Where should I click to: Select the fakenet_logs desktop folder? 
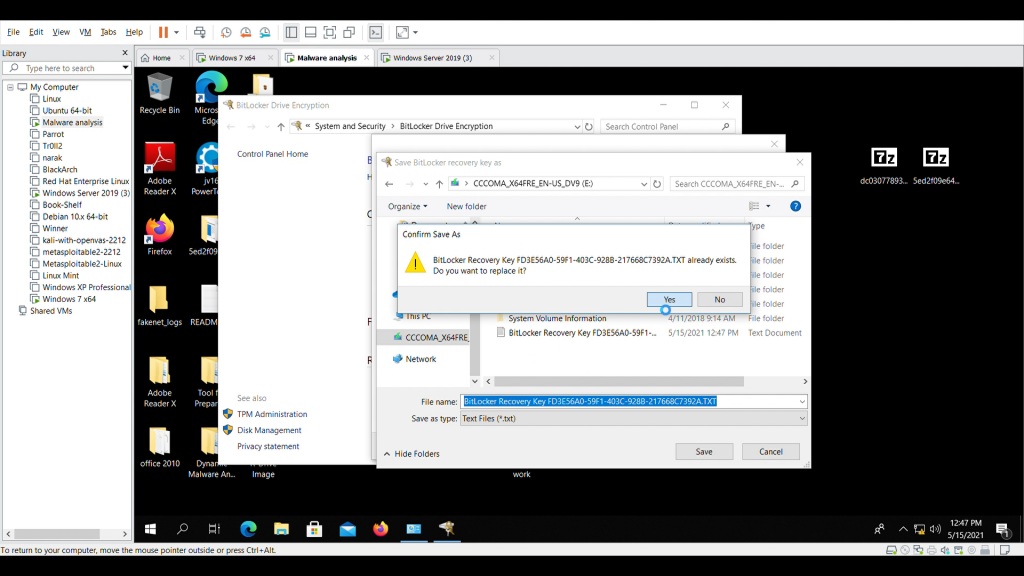(x=159, y=306)
